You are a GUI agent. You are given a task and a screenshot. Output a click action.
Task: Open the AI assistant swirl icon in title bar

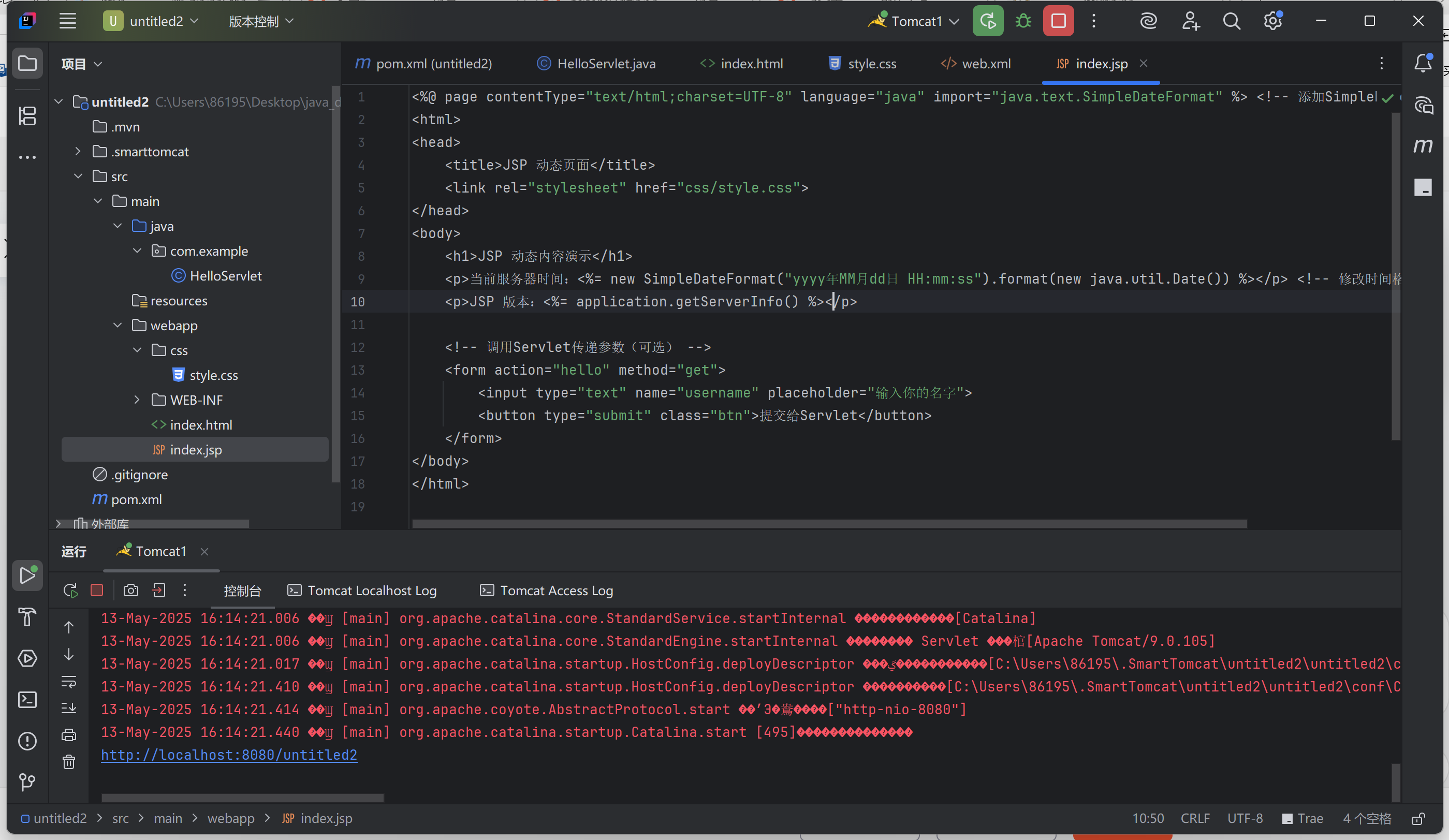[1148, 21]
